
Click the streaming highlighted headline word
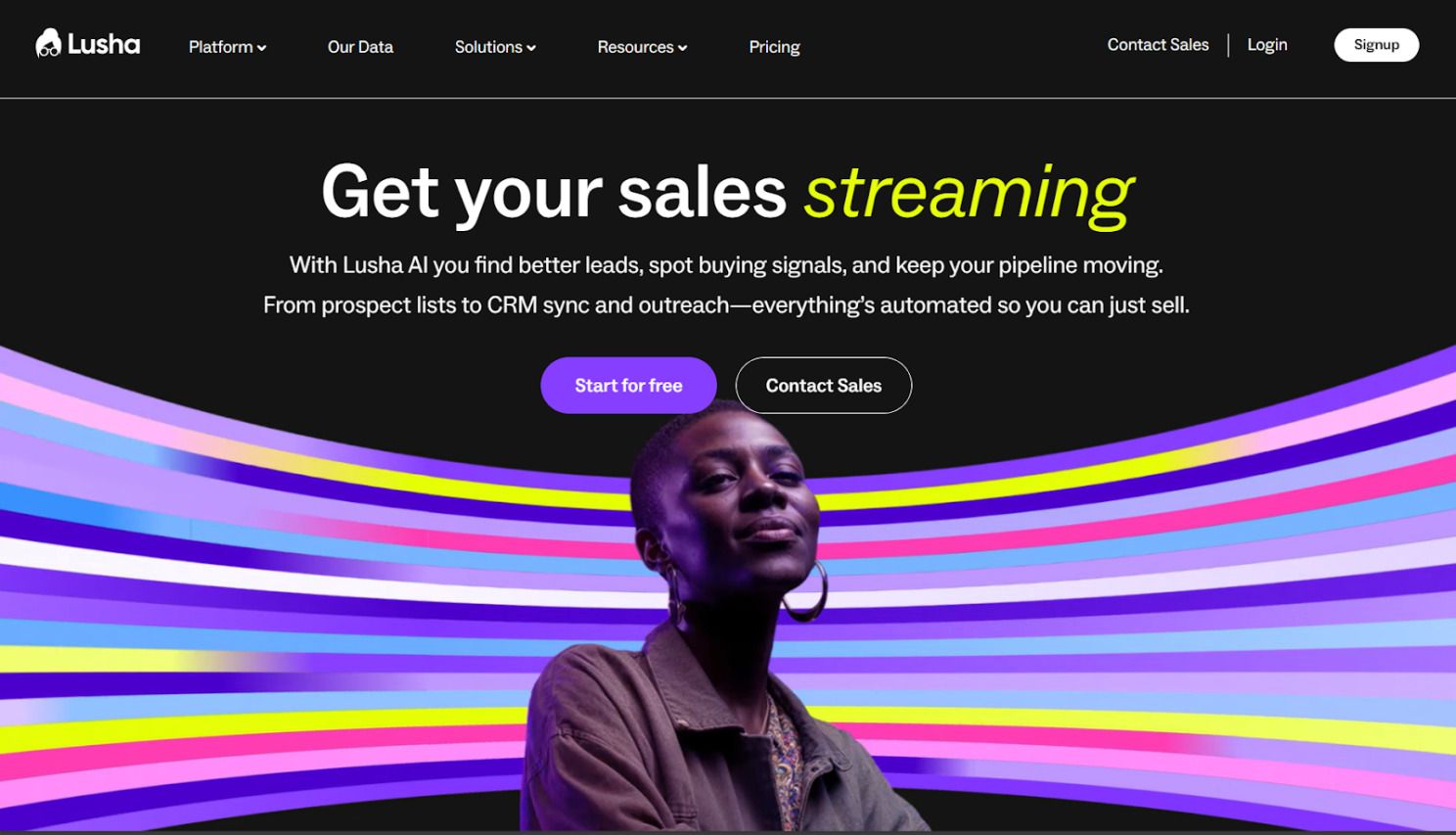point(969,194)
